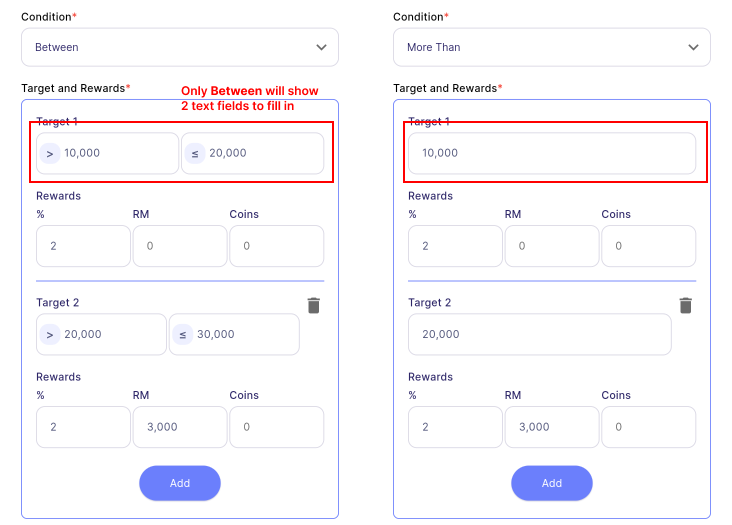
Task: Edit Target 2 RM 3,000 field in Between panel
Action: pos(180,427)
